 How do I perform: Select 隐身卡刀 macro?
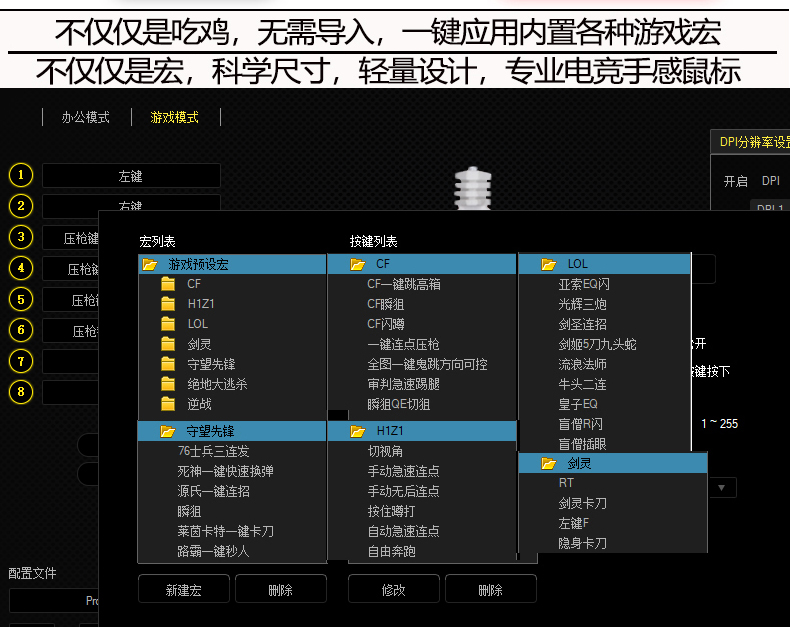pos(582,543)
